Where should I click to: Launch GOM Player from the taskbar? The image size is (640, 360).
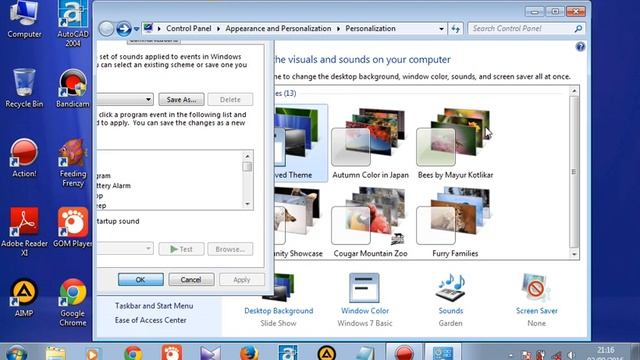click(171, 353)
